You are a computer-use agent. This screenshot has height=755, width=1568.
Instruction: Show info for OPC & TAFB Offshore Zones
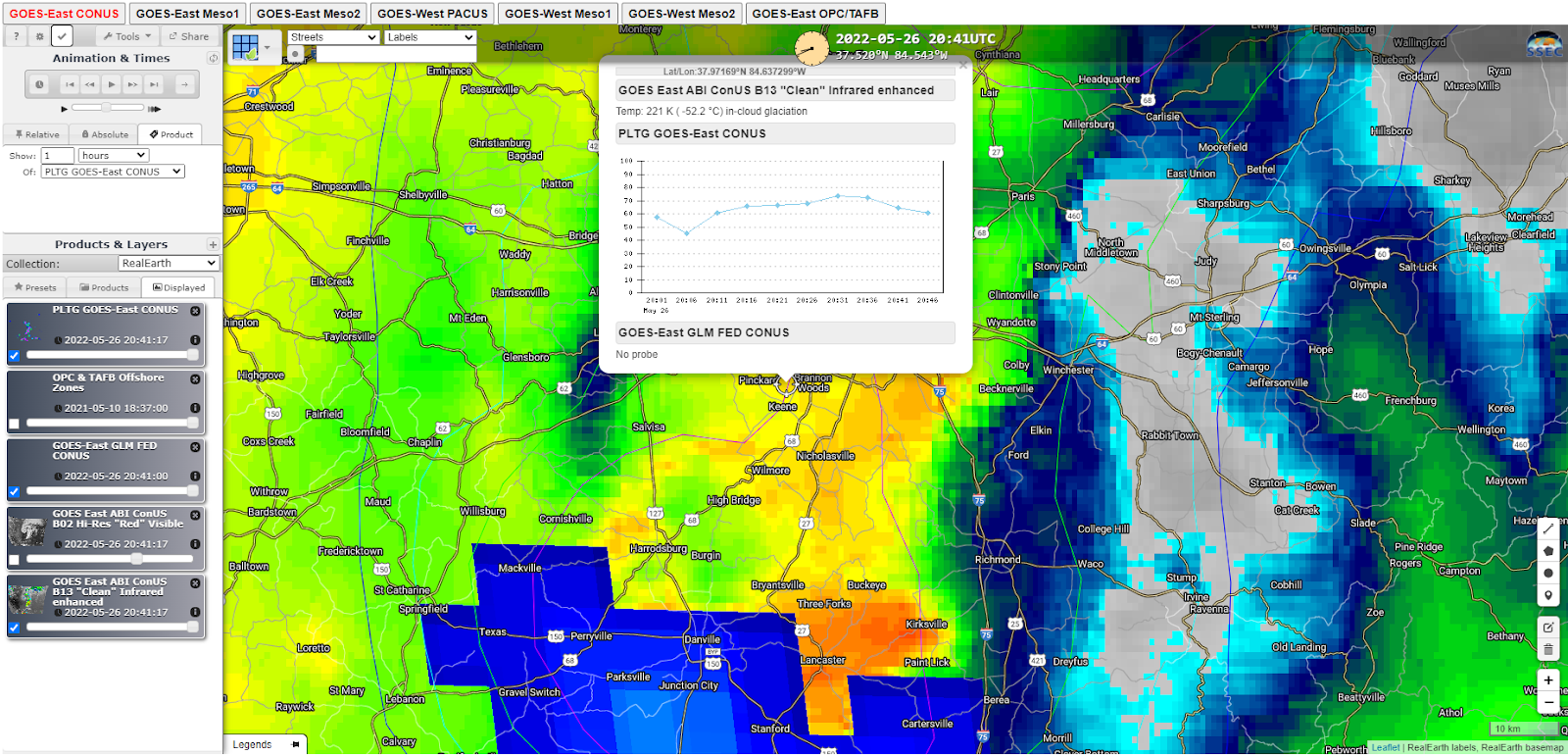coord(195,408)
